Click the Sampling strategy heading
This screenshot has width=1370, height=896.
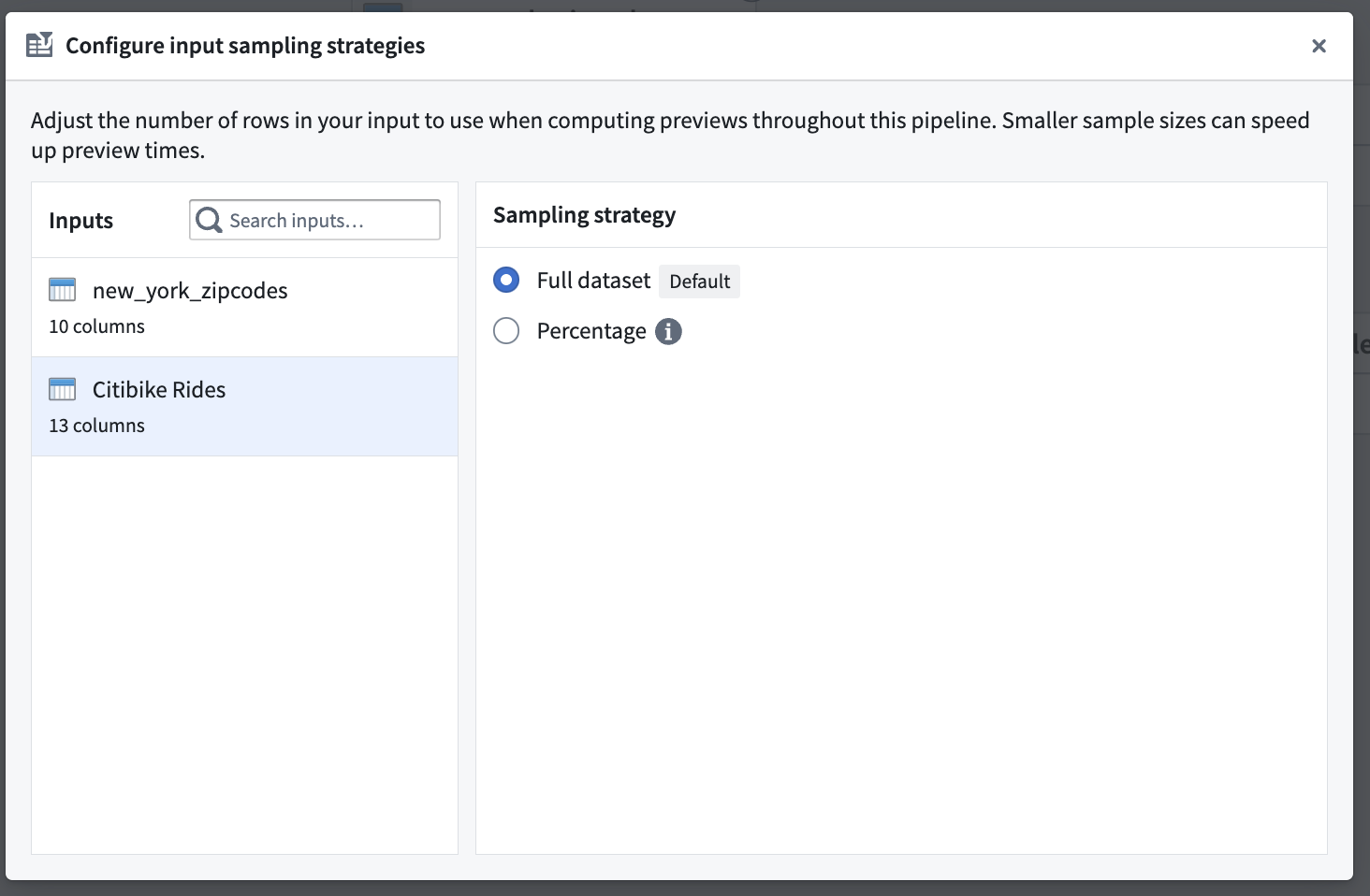click(584, 215)
